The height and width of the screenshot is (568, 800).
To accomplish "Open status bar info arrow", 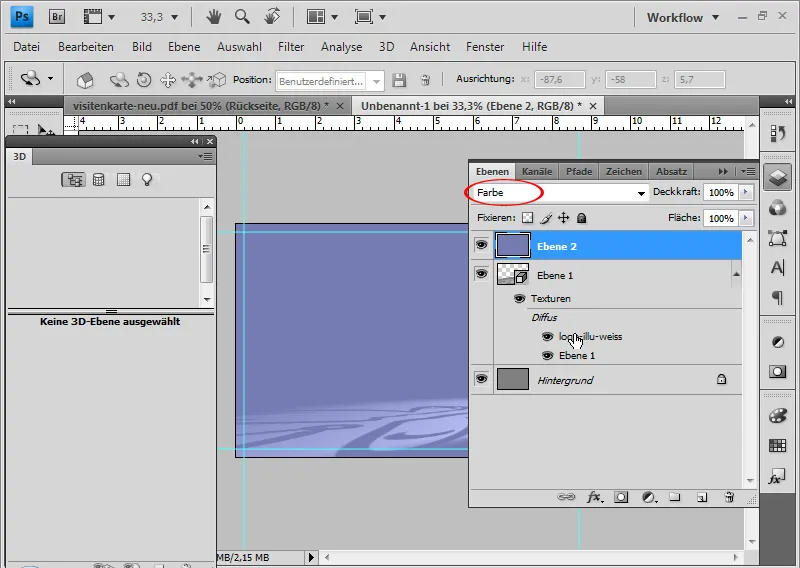I will [x=311, y=558].
